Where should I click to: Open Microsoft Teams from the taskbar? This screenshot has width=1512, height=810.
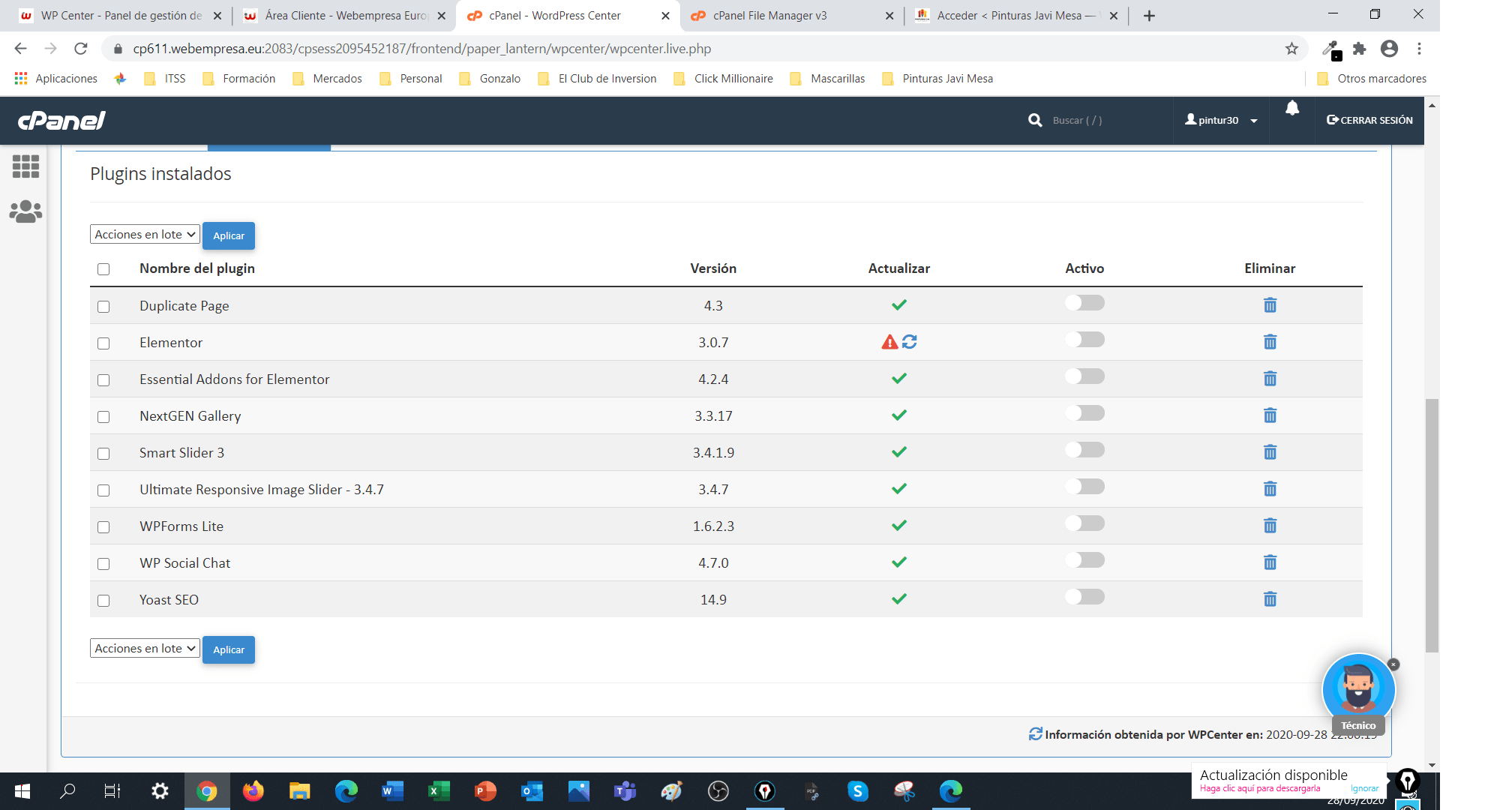pyautogui.click(x=625, y=791)
